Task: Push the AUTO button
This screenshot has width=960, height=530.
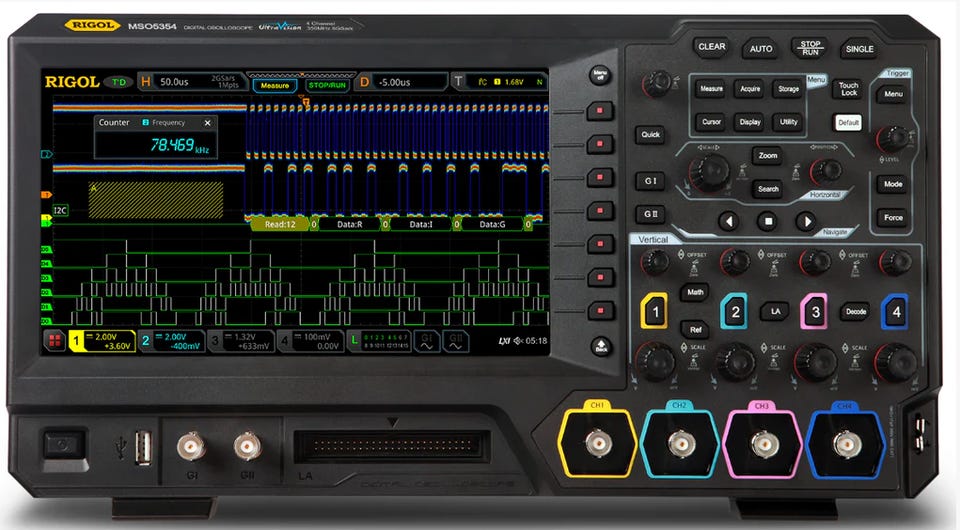Action: tap(761, 49)
